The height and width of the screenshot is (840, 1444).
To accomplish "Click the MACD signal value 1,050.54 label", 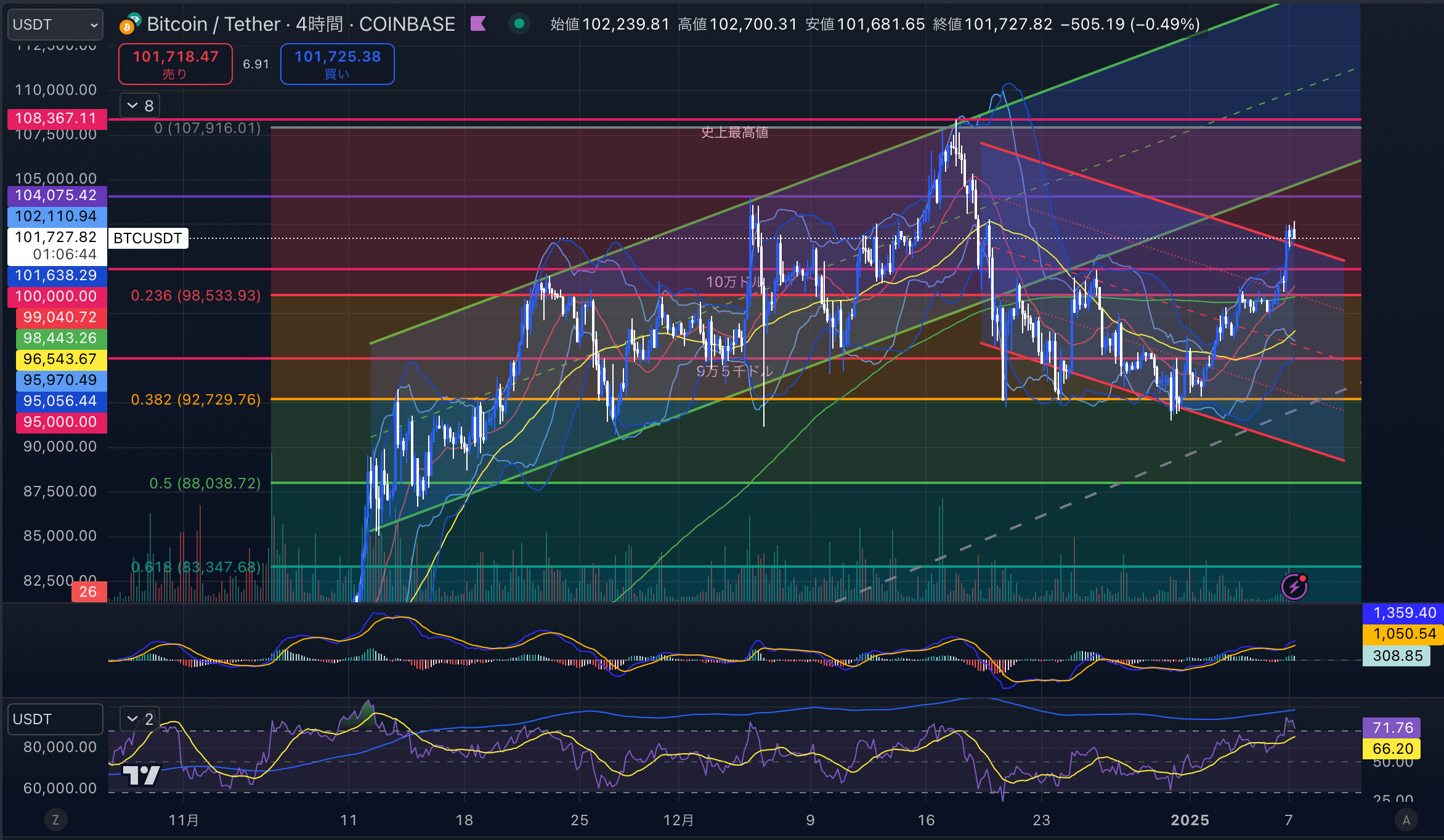I will tap(1404, 634).
